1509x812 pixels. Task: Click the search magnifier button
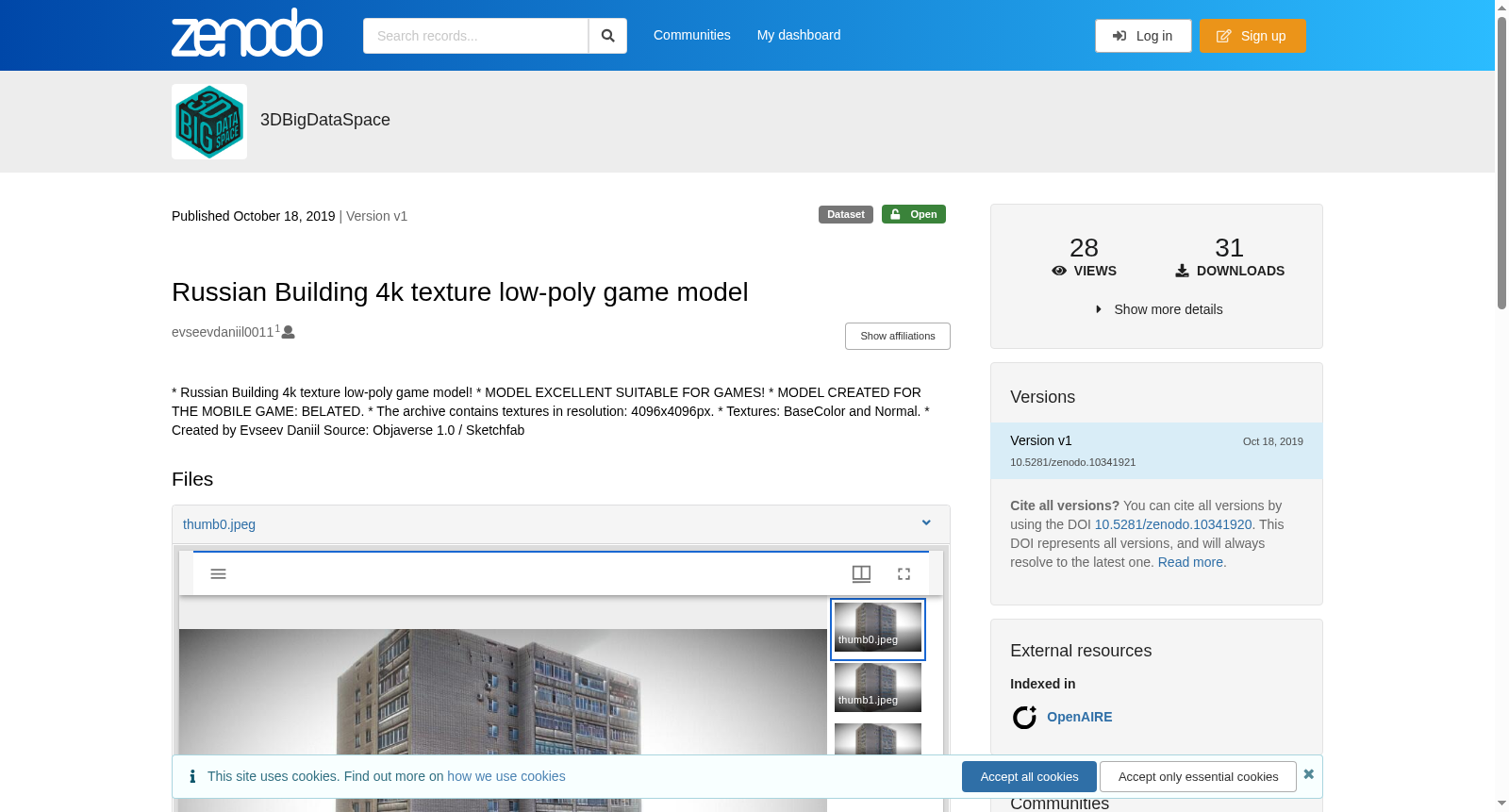(x=607, y=36)
